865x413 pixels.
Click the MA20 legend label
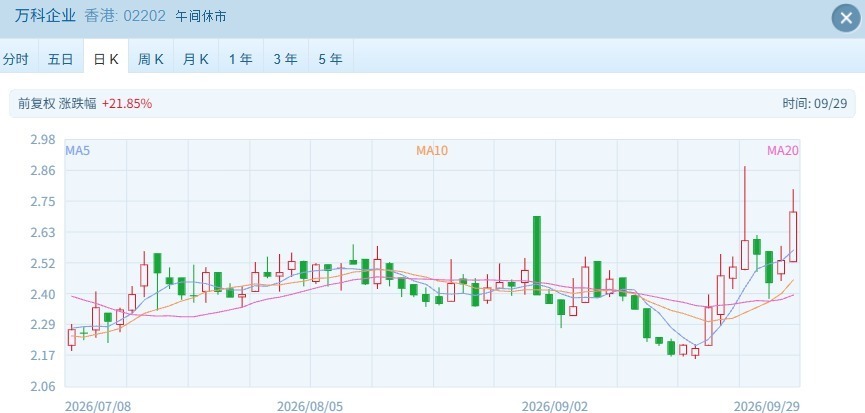pyautogui.click(x=783, y=151)
